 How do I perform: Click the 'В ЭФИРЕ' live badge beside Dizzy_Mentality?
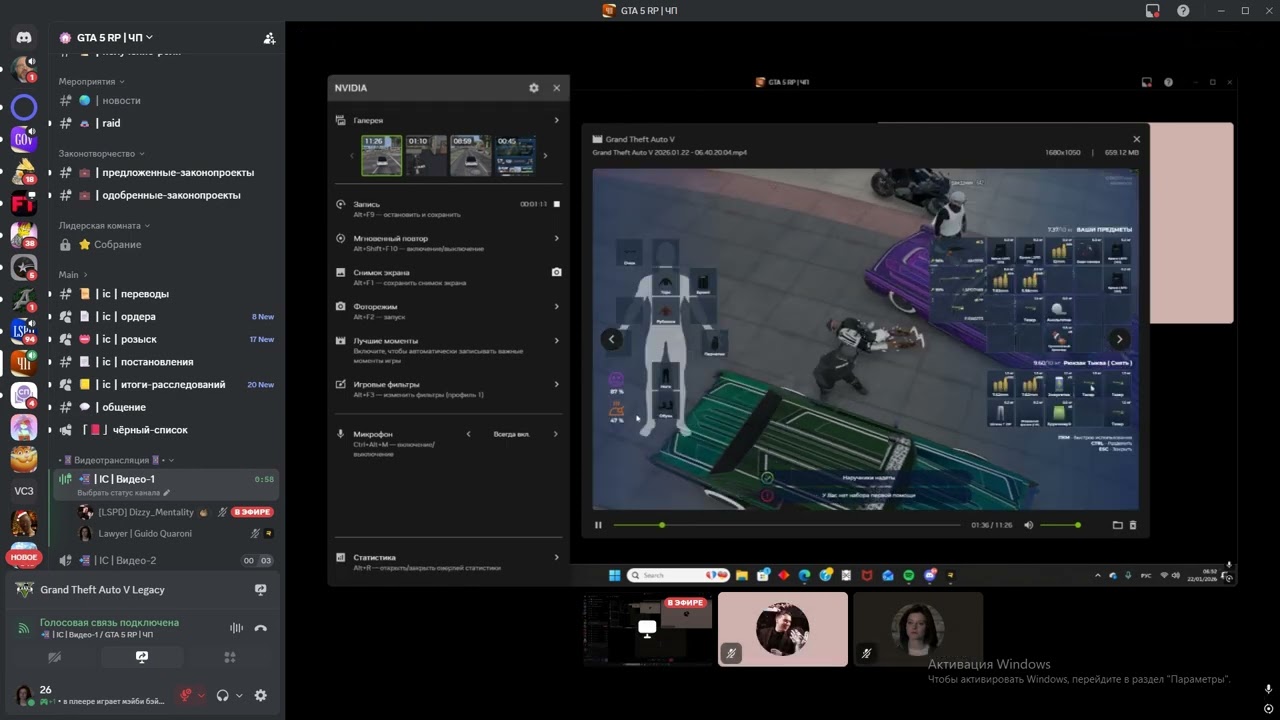click(x=252, y=512)
